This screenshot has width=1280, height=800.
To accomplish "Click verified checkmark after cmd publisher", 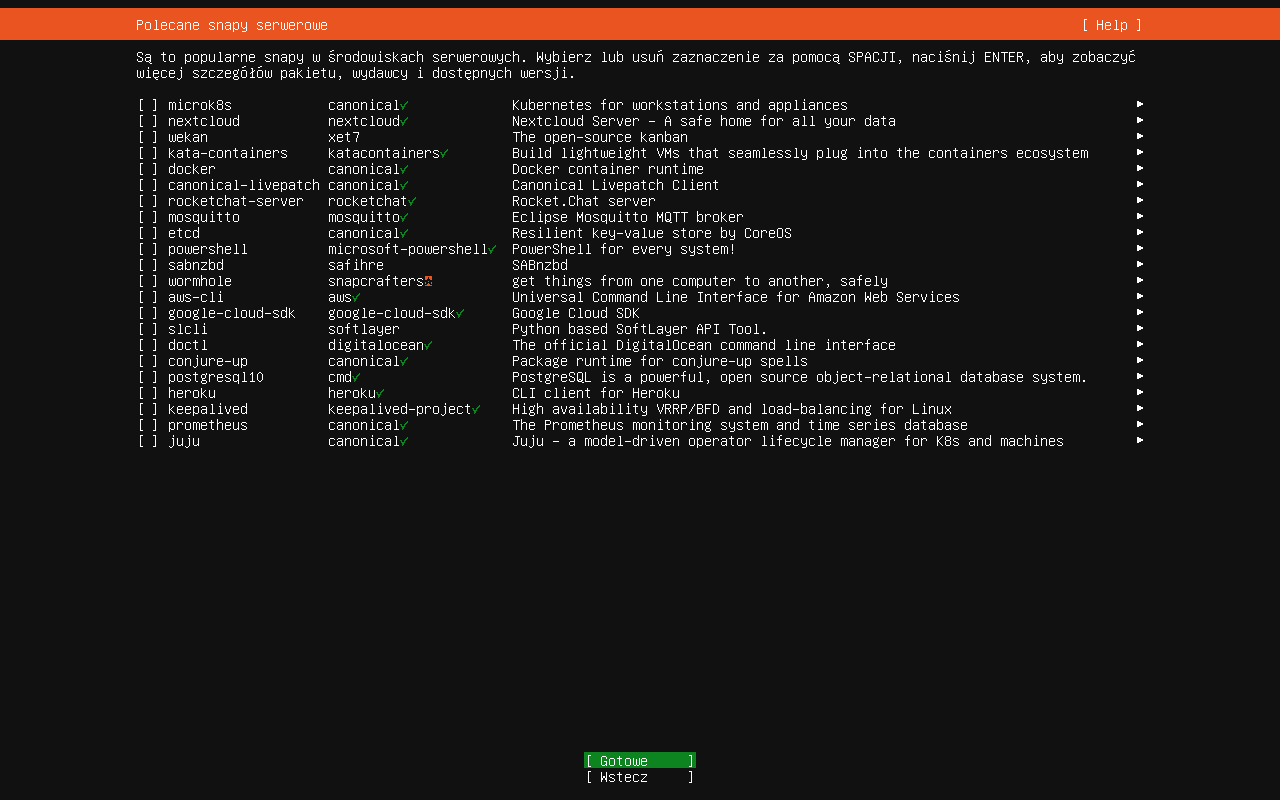I will coord(356,377).
